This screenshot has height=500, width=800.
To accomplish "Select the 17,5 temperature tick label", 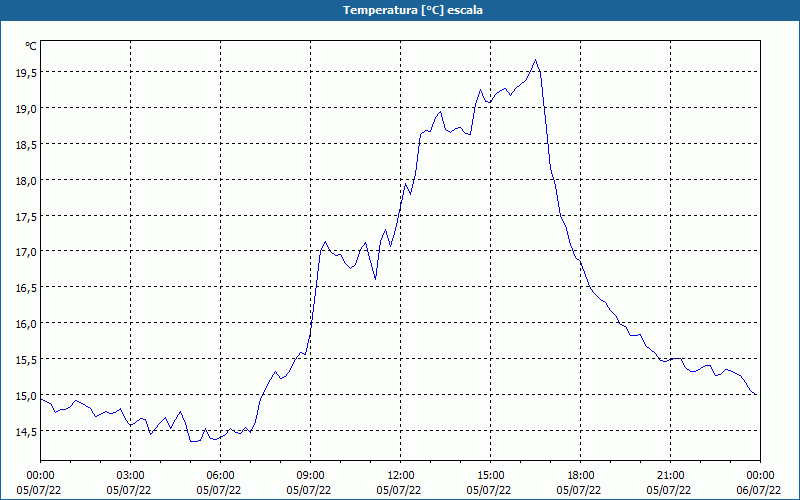I will tap(26, 217).
